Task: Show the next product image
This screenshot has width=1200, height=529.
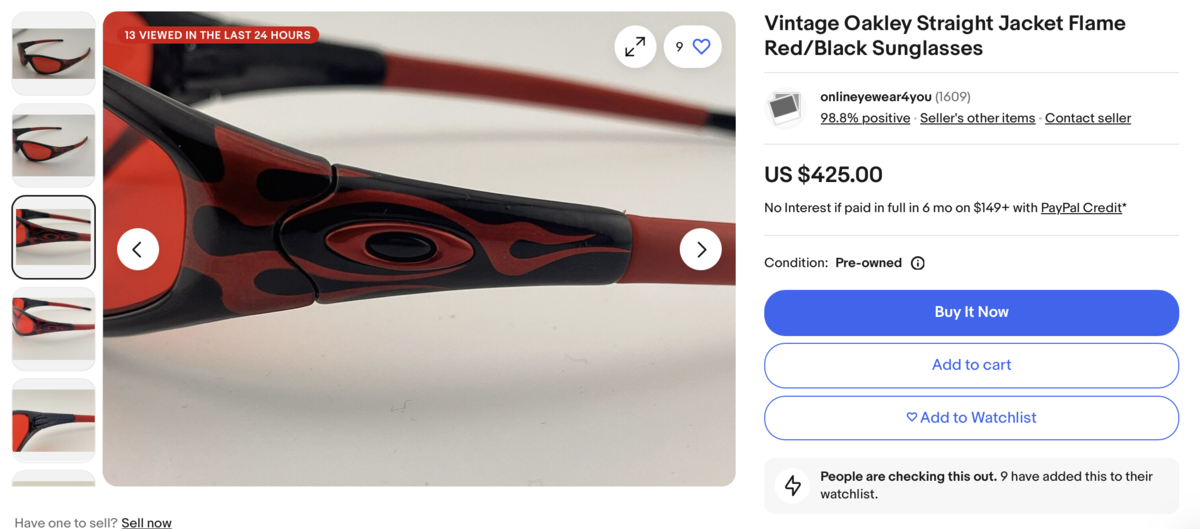Action: click(x=701, y=249)
